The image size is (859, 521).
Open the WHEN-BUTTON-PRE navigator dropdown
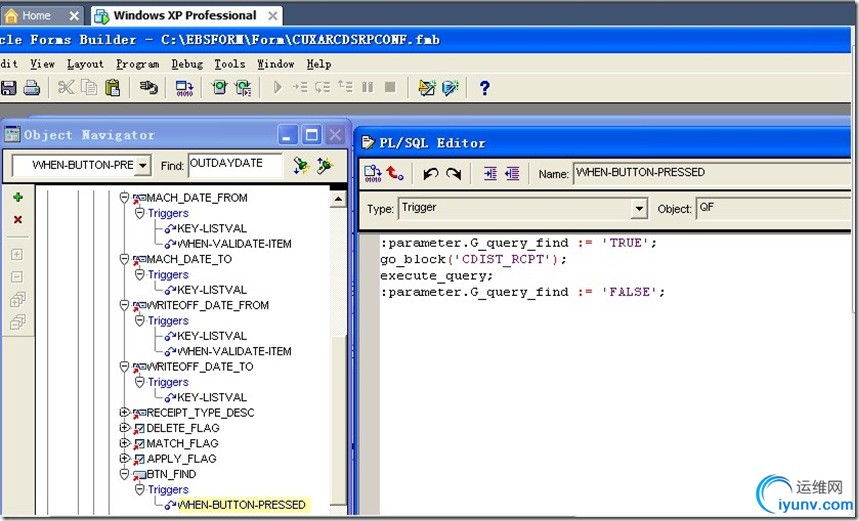point(142,165)
